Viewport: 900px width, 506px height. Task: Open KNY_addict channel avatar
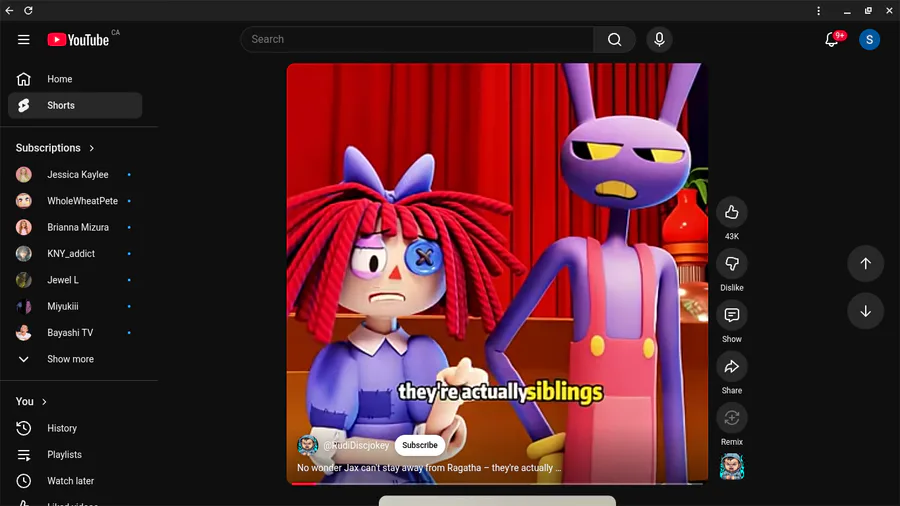point(24,254)
